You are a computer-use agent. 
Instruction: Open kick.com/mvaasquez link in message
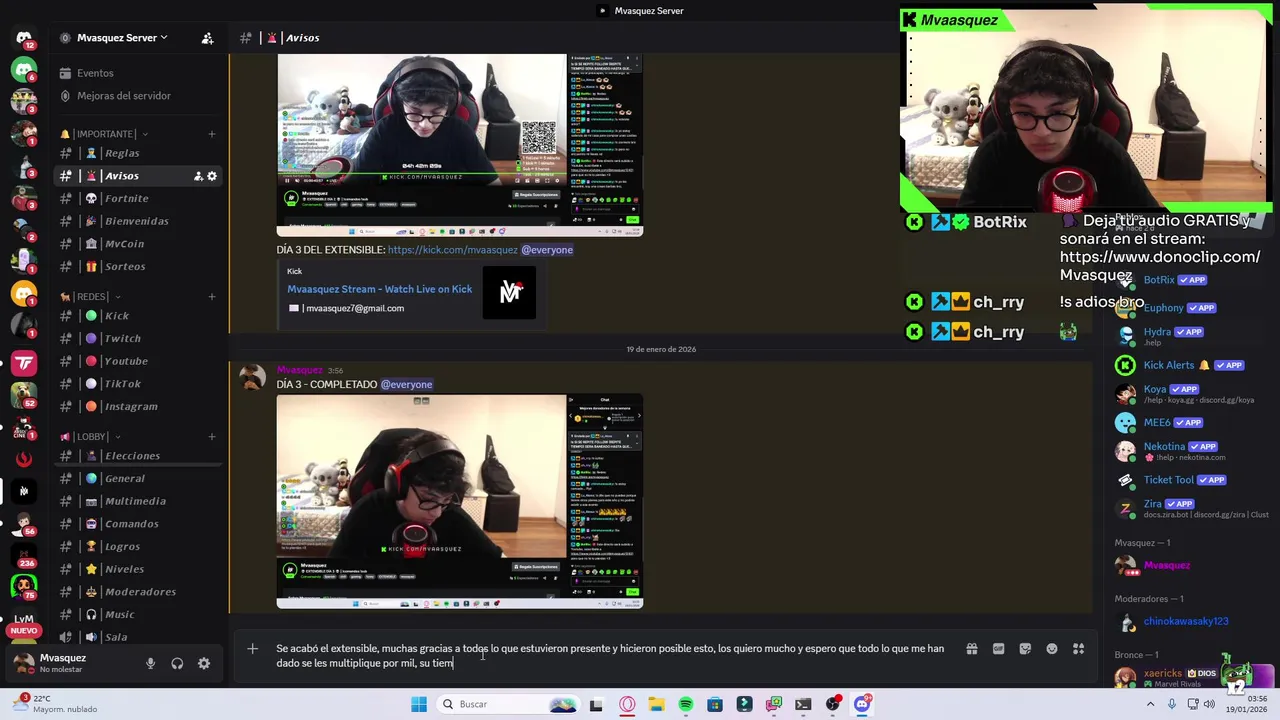click(452, 250)
